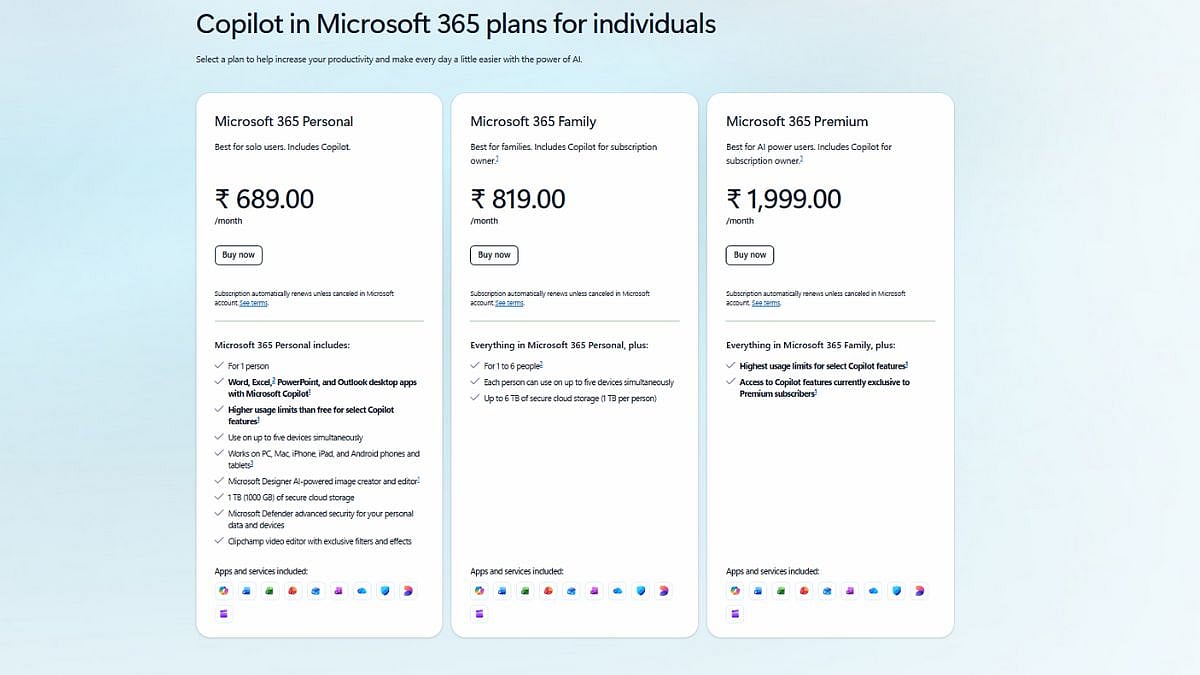Click Buy now for Microsoft 365 Personal
Viewport: 1200px width, 675px height.
tap(238, 255)
